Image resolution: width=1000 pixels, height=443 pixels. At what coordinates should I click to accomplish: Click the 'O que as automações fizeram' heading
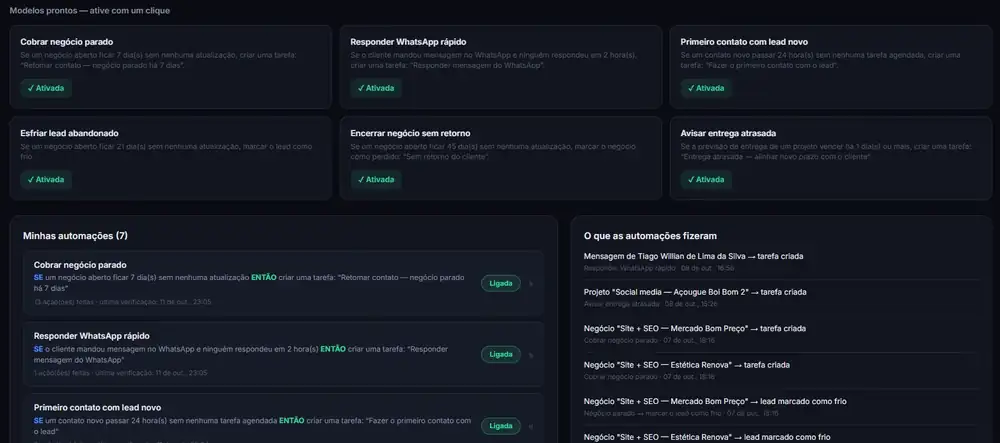tap(651, 236)
